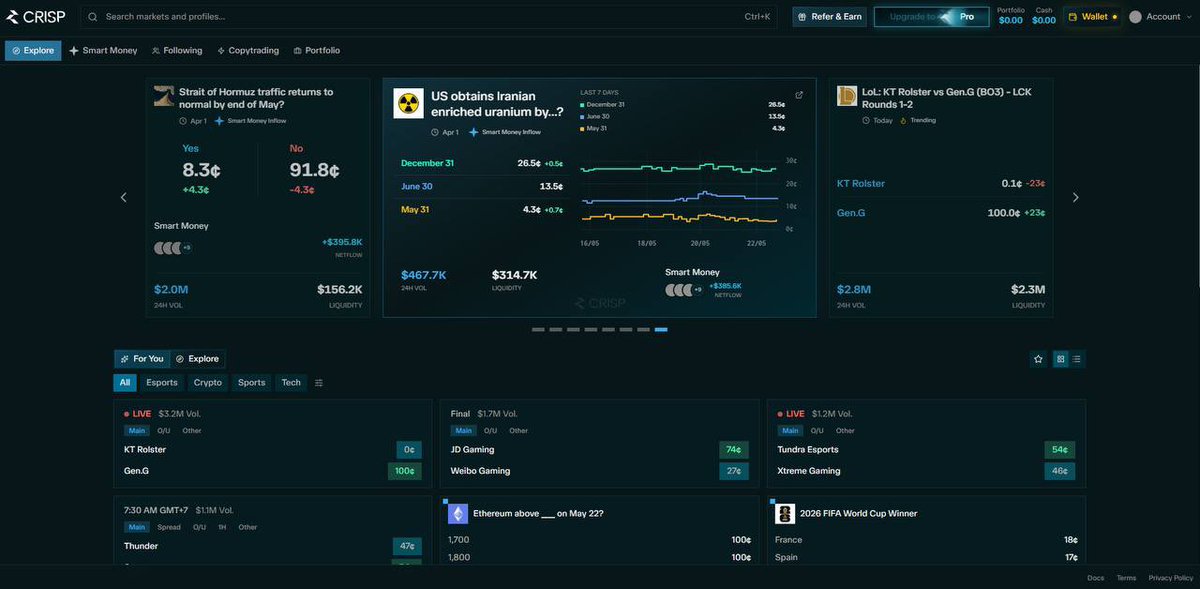Buy Tundra Esports at 54¢

point(1060,450)
